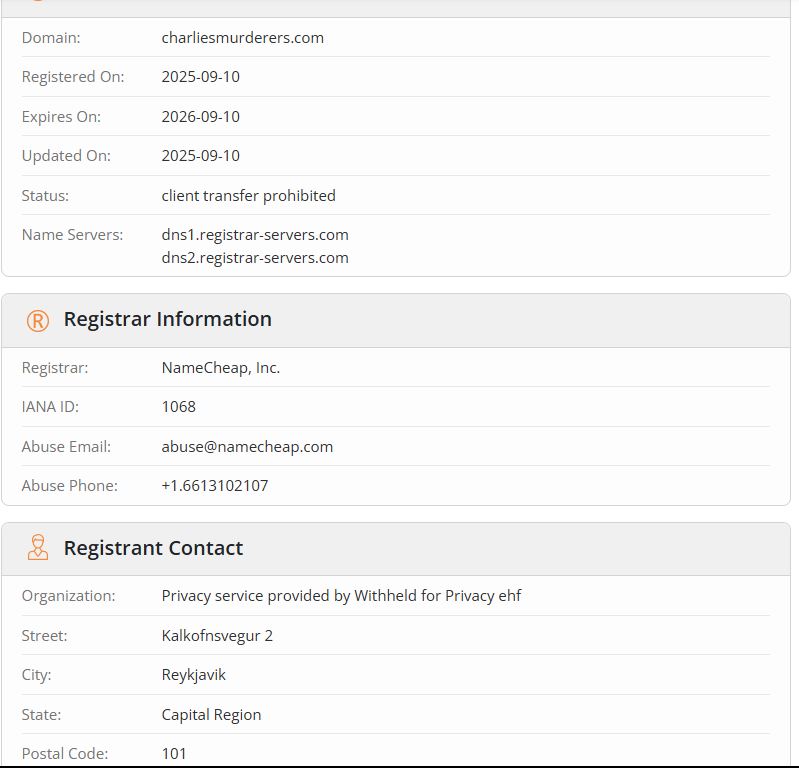Click the NameCheap, Inc. registrar value

(221, 368)
